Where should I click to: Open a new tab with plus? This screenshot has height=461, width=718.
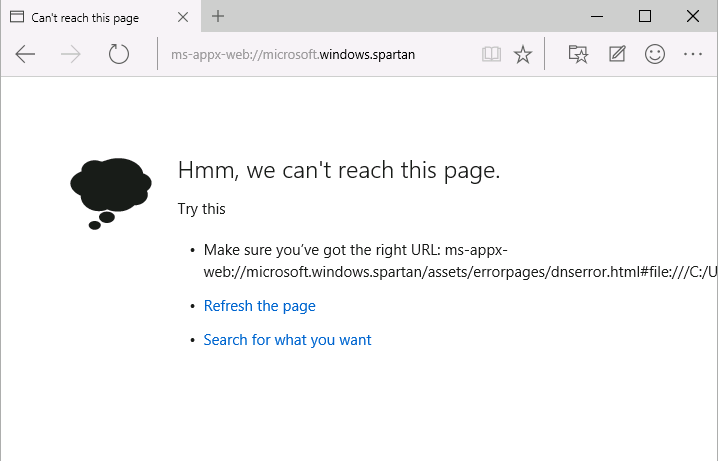click(x=218, y=16)
